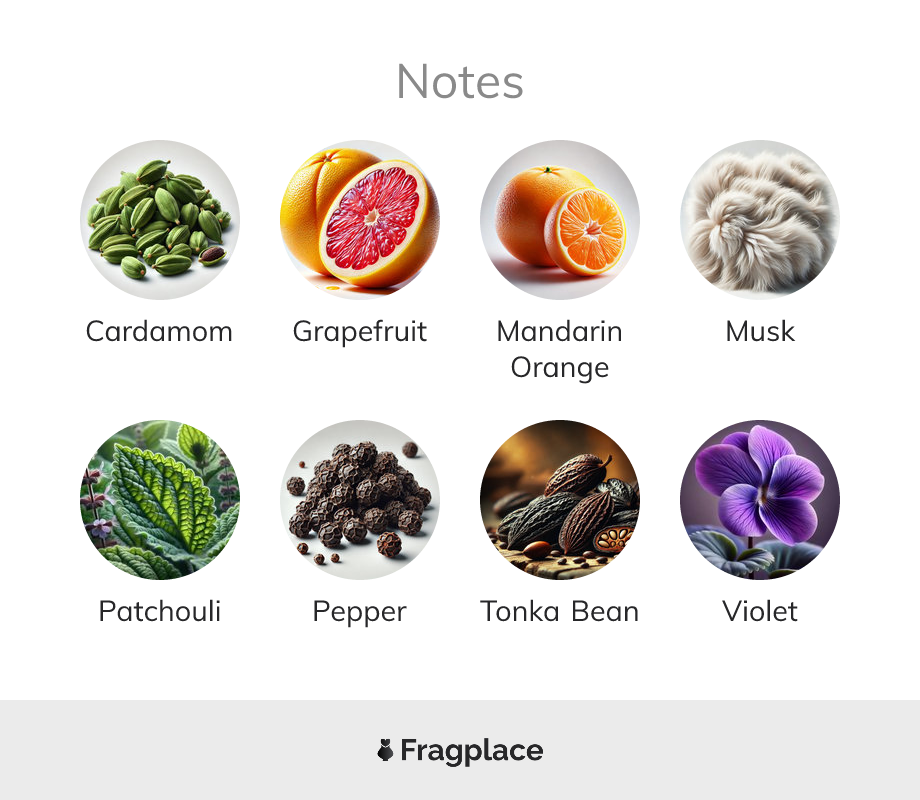Select the Grapefruit text label

point(360,333)
